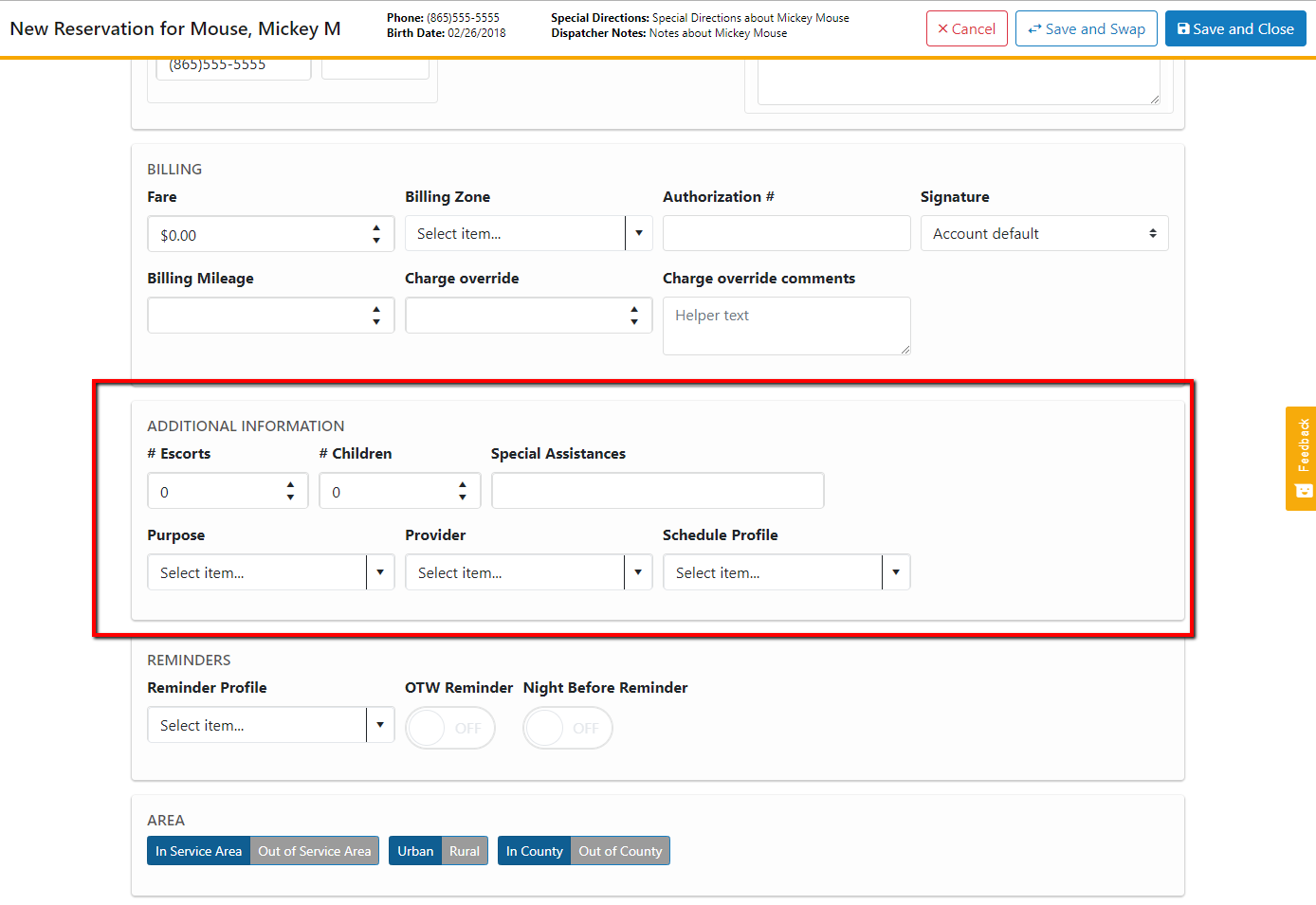
Task: Click Save and Swap button
Action: pos(1086,28)
